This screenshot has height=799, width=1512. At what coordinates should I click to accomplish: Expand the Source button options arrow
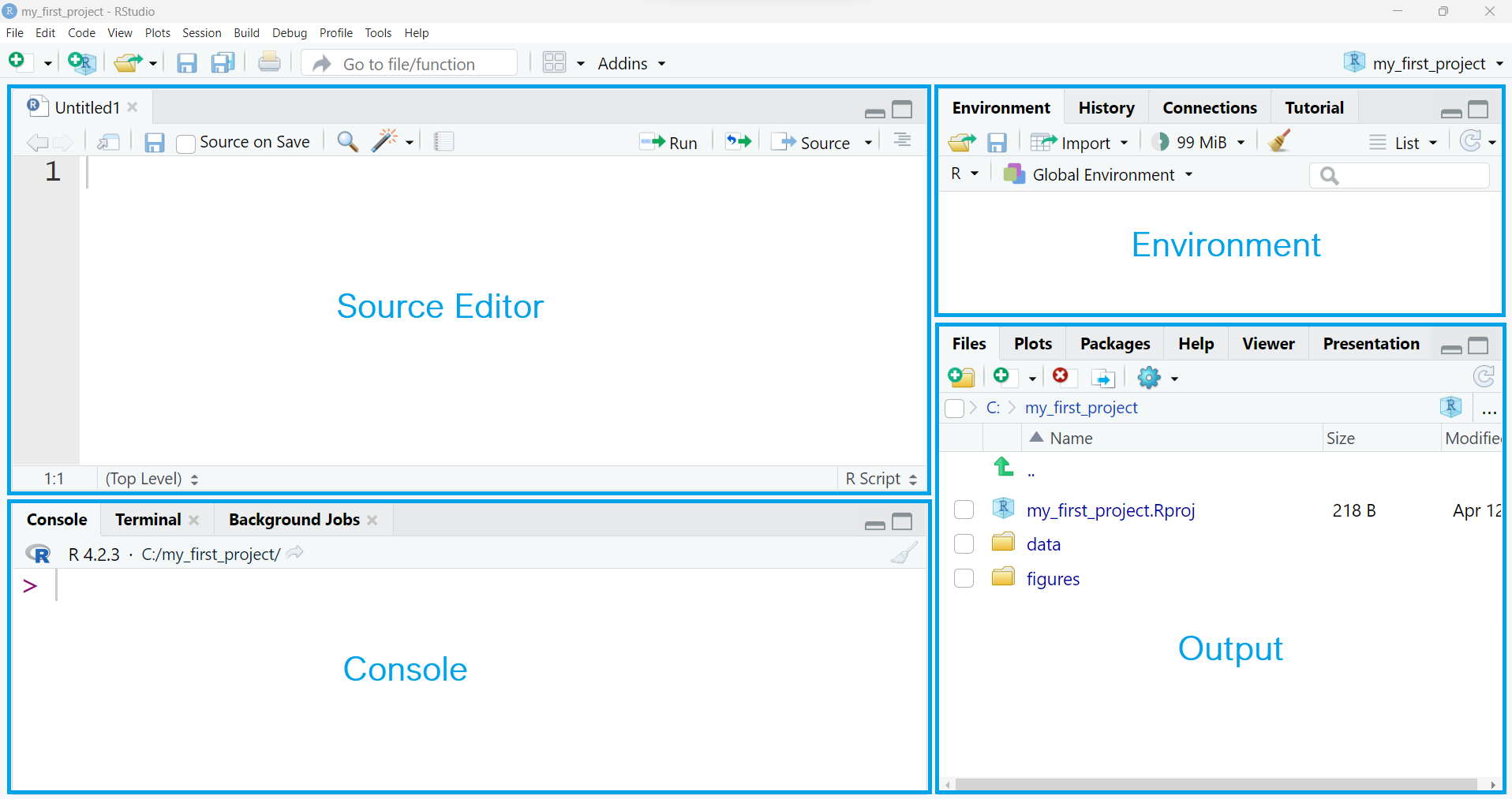868,143
